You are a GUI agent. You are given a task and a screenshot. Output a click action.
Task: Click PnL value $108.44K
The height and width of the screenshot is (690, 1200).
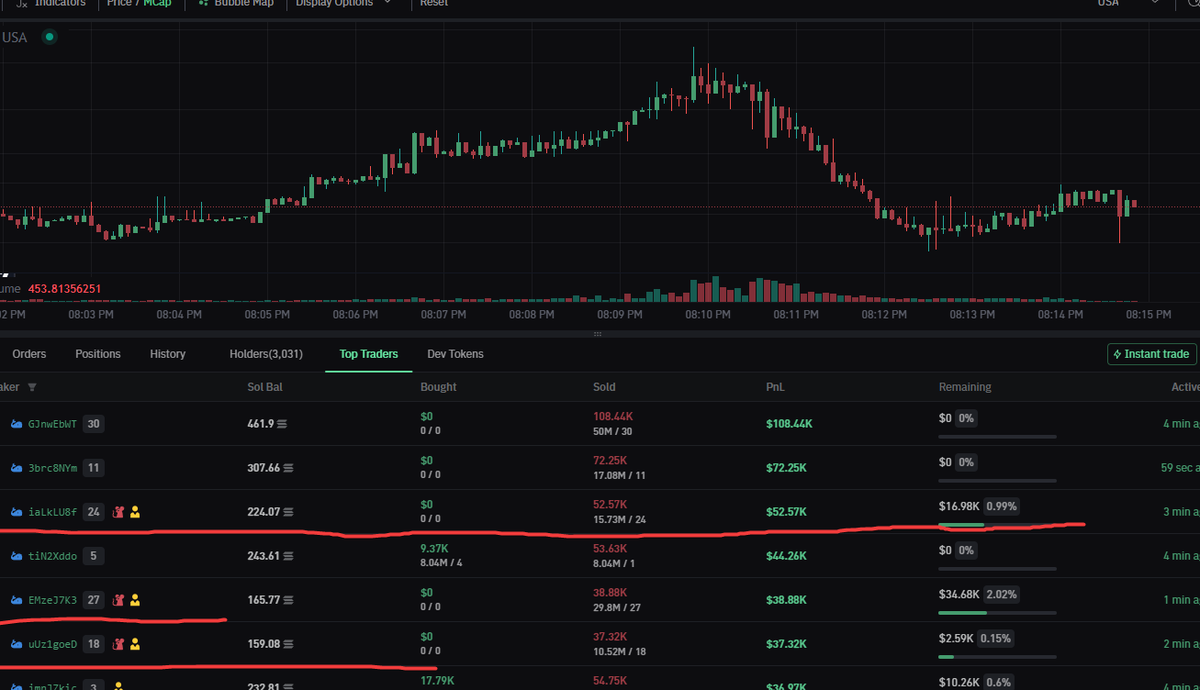point(789,424)
